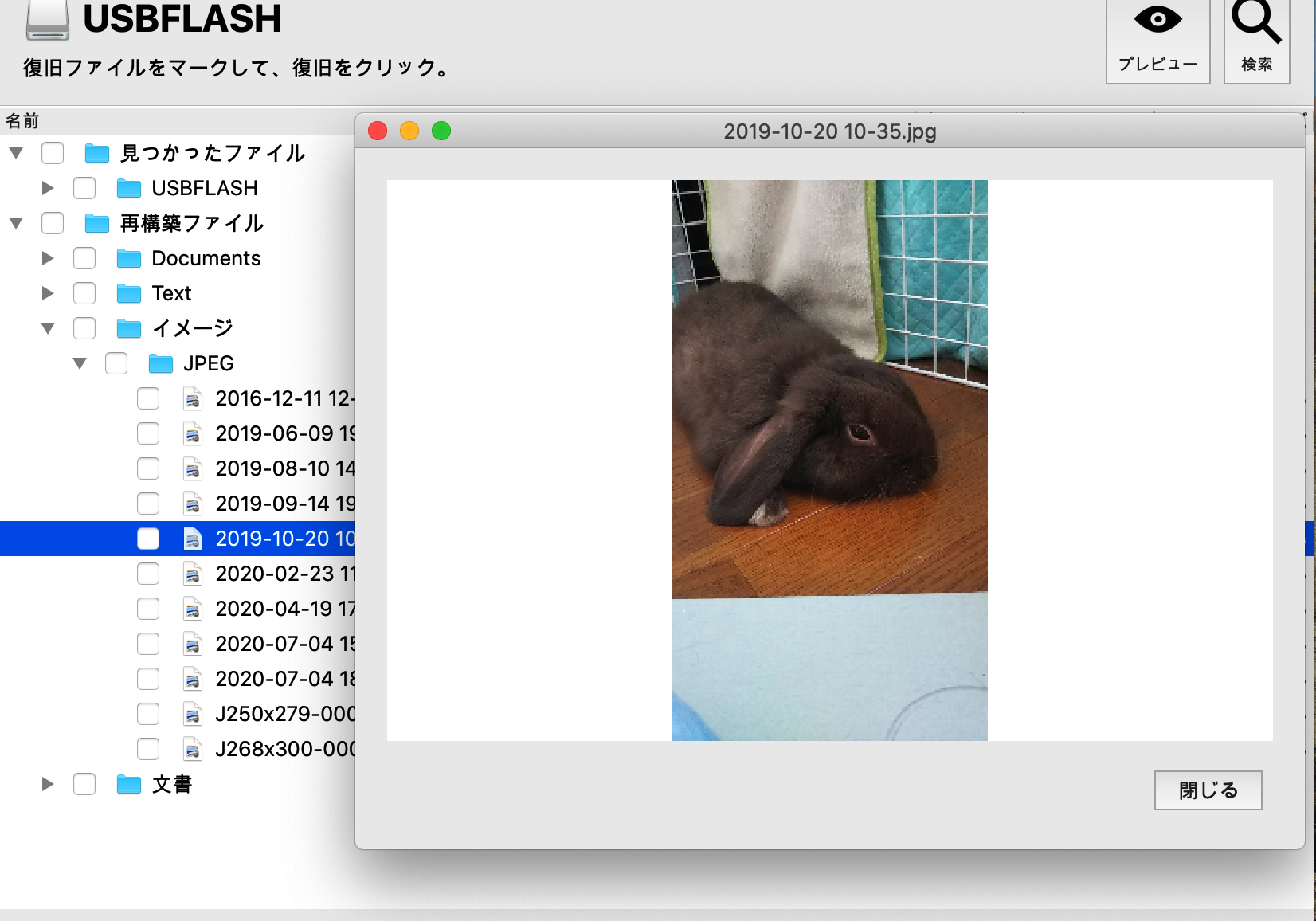Click the イメージ folder icon
This screenshot has height=921, width=1316.
click(129, 329)
